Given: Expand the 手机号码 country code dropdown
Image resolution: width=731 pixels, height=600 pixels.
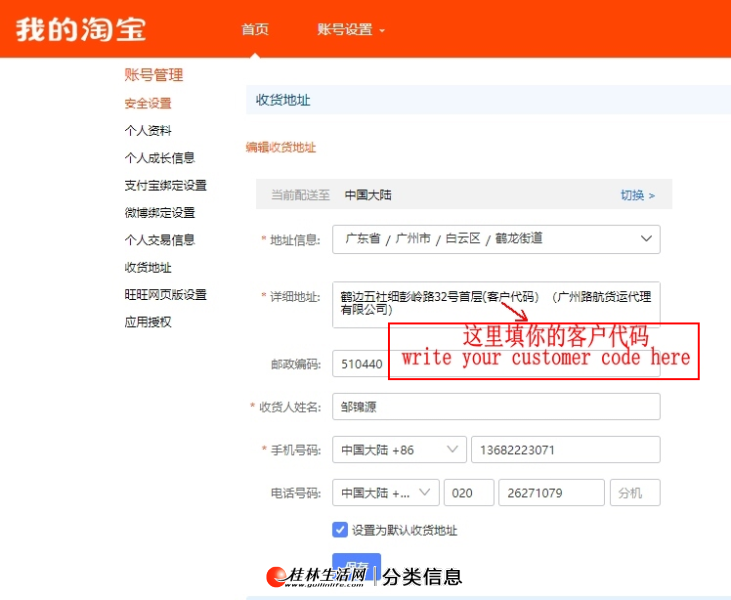Looking at the screenshot, I should coord(399,450).
